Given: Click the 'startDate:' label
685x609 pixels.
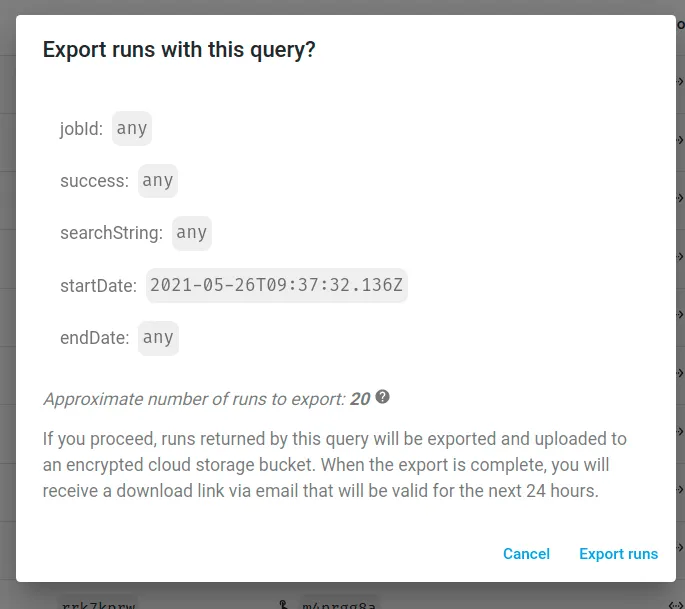Looking at the screenshot, I should tap(98, 286).
